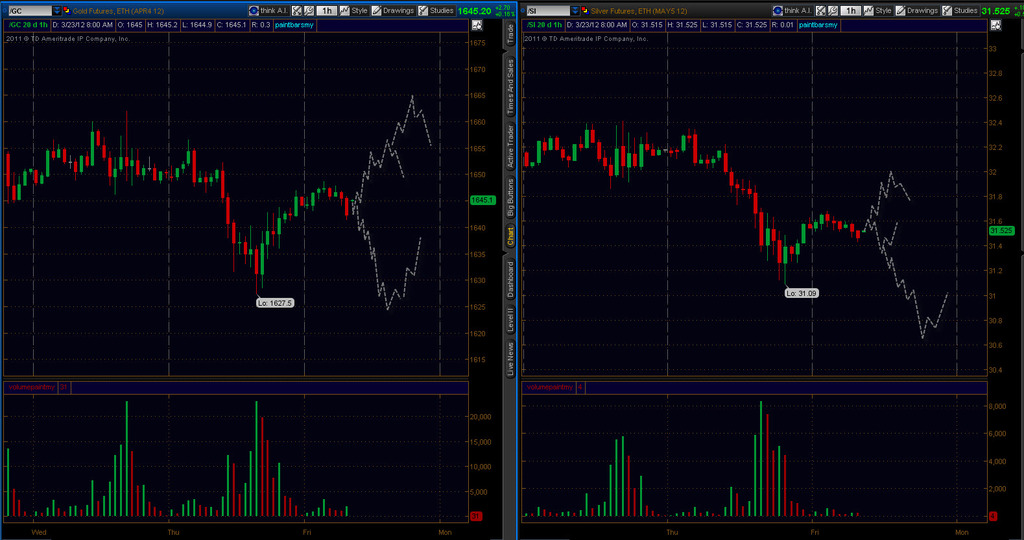Click volumepaintmy label in Gold volume panel
This screenshot has height=540, width=1024.
click(x=31, y=387)
